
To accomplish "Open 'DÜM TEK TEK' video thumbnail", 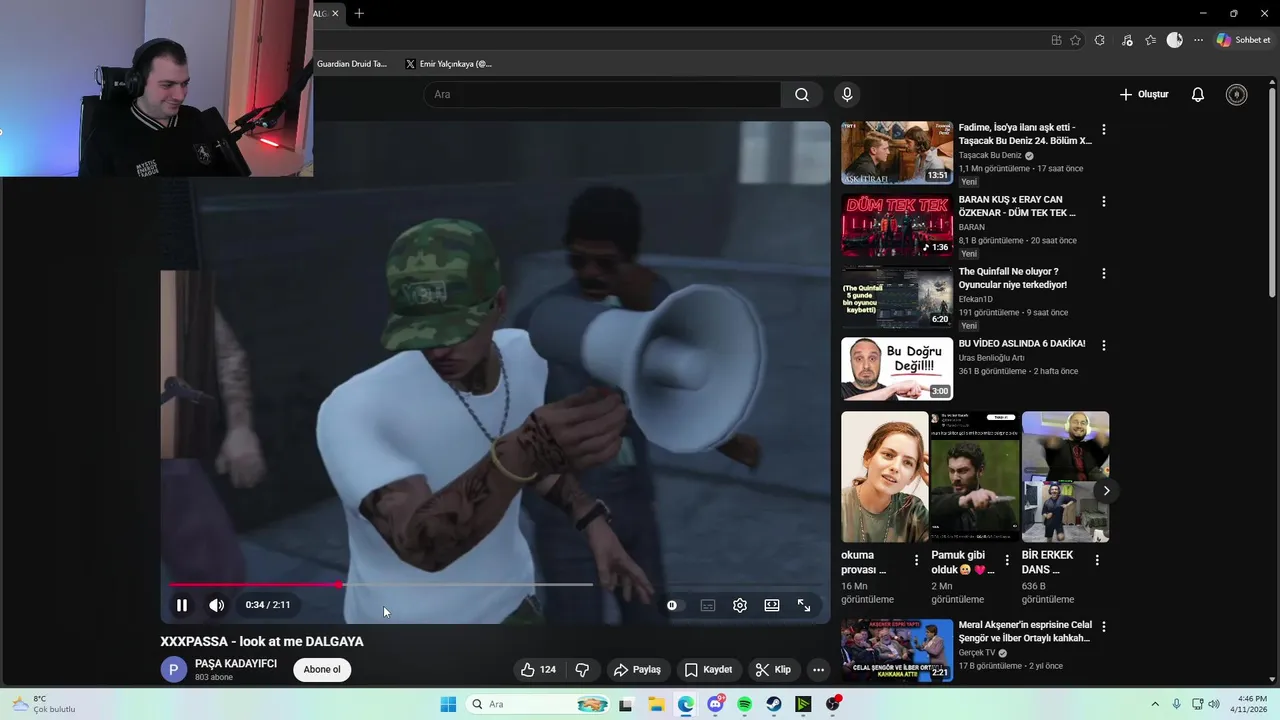I will point(897,225).
